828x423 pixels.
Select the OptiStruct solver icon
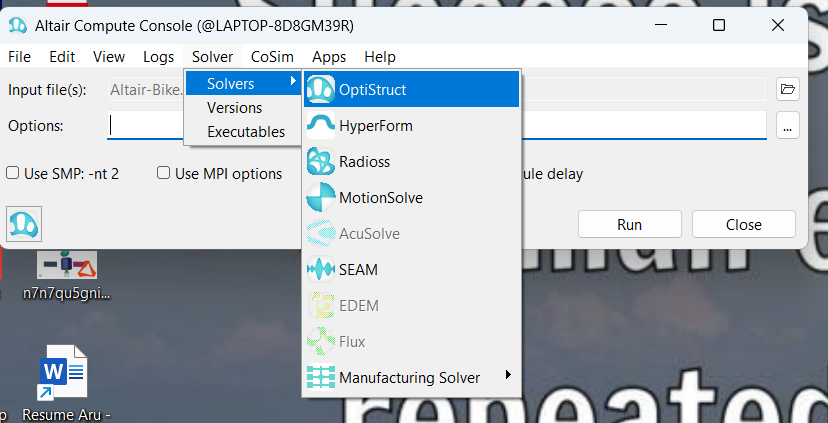(x=321, y=89)
